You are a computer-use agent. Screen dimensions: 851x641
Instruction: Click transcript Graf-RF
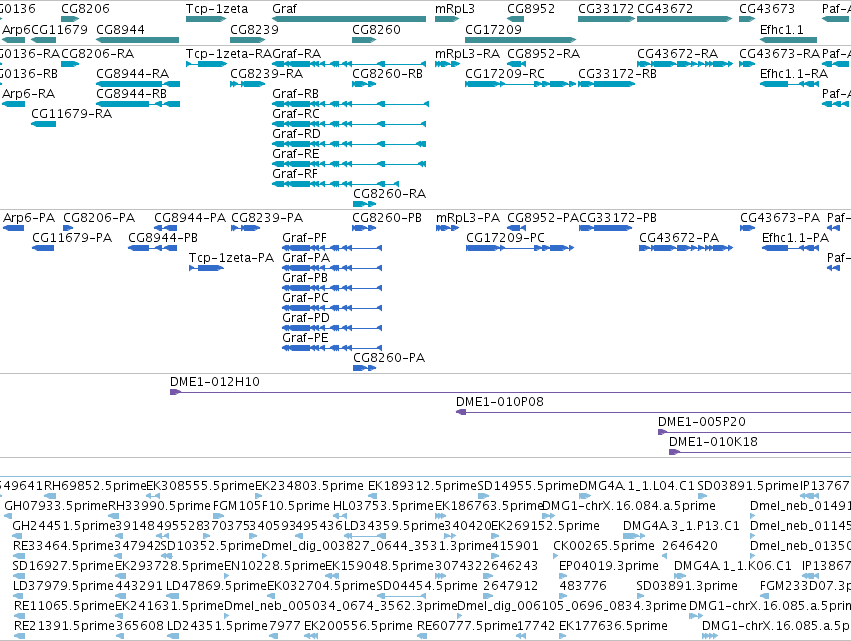tap(335, 184)
